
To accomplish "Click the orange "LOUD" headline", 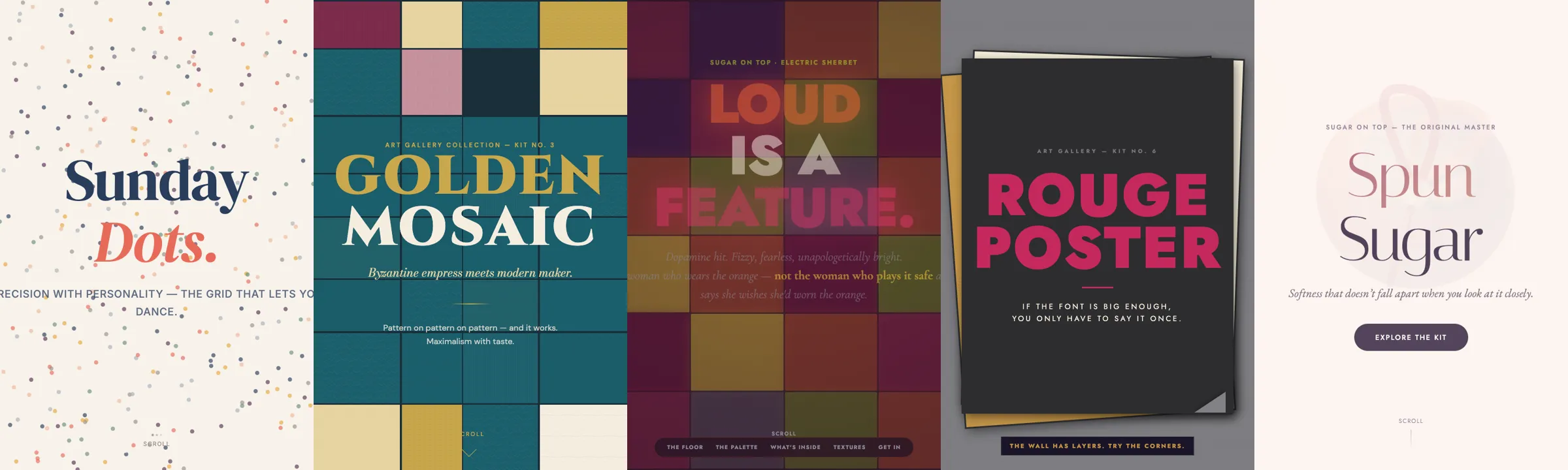I will click(x=785, y=104).
